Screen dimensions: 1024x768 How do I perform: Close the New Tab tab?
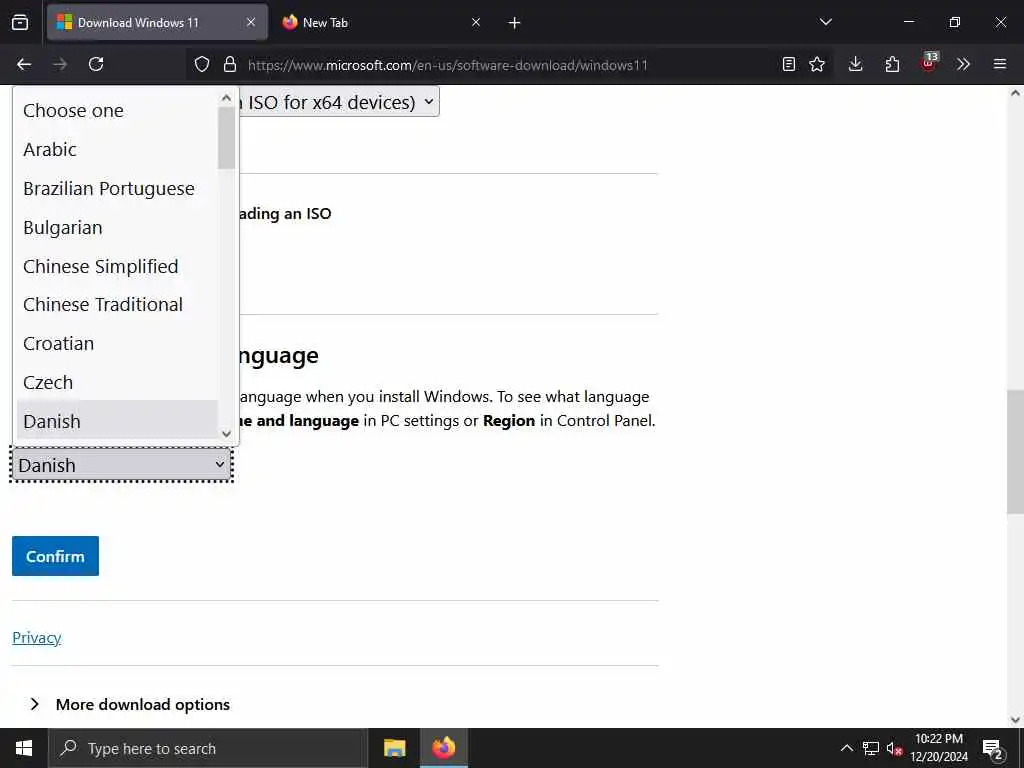click(x=476, y=23)
